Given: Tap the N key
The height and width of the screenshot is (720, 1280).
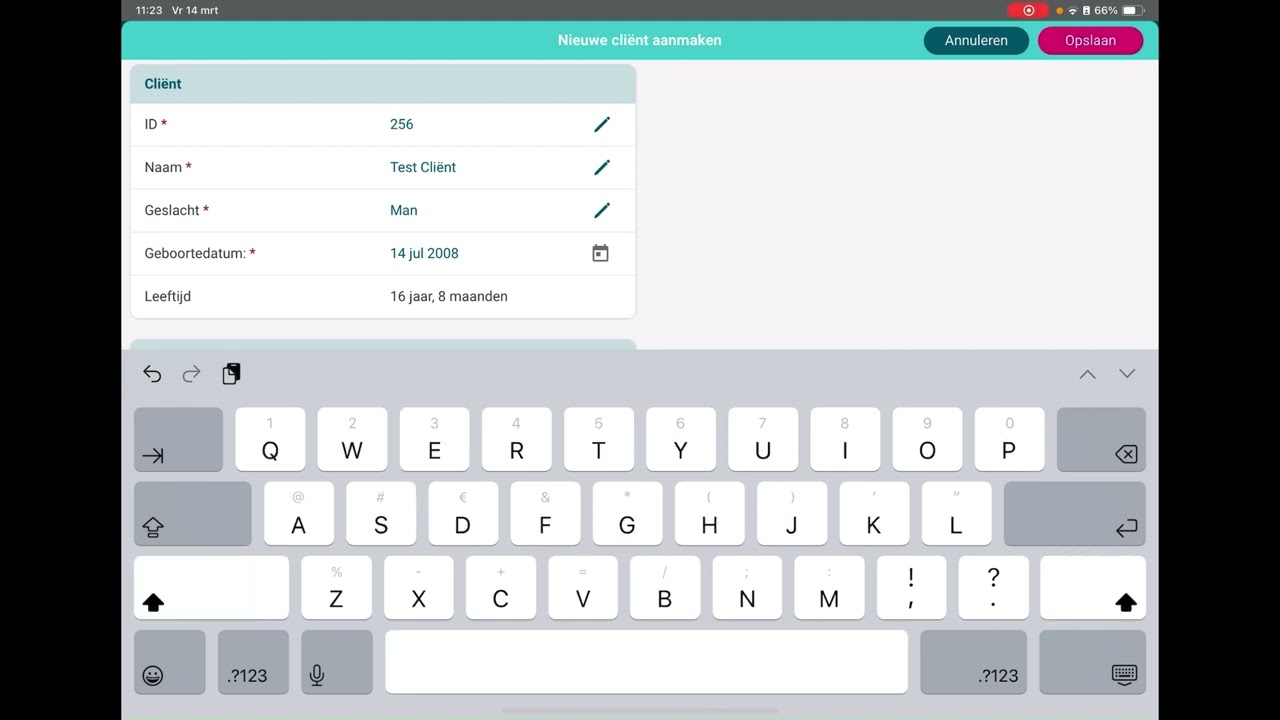Looking at the screenshot, I should (747, 588).
